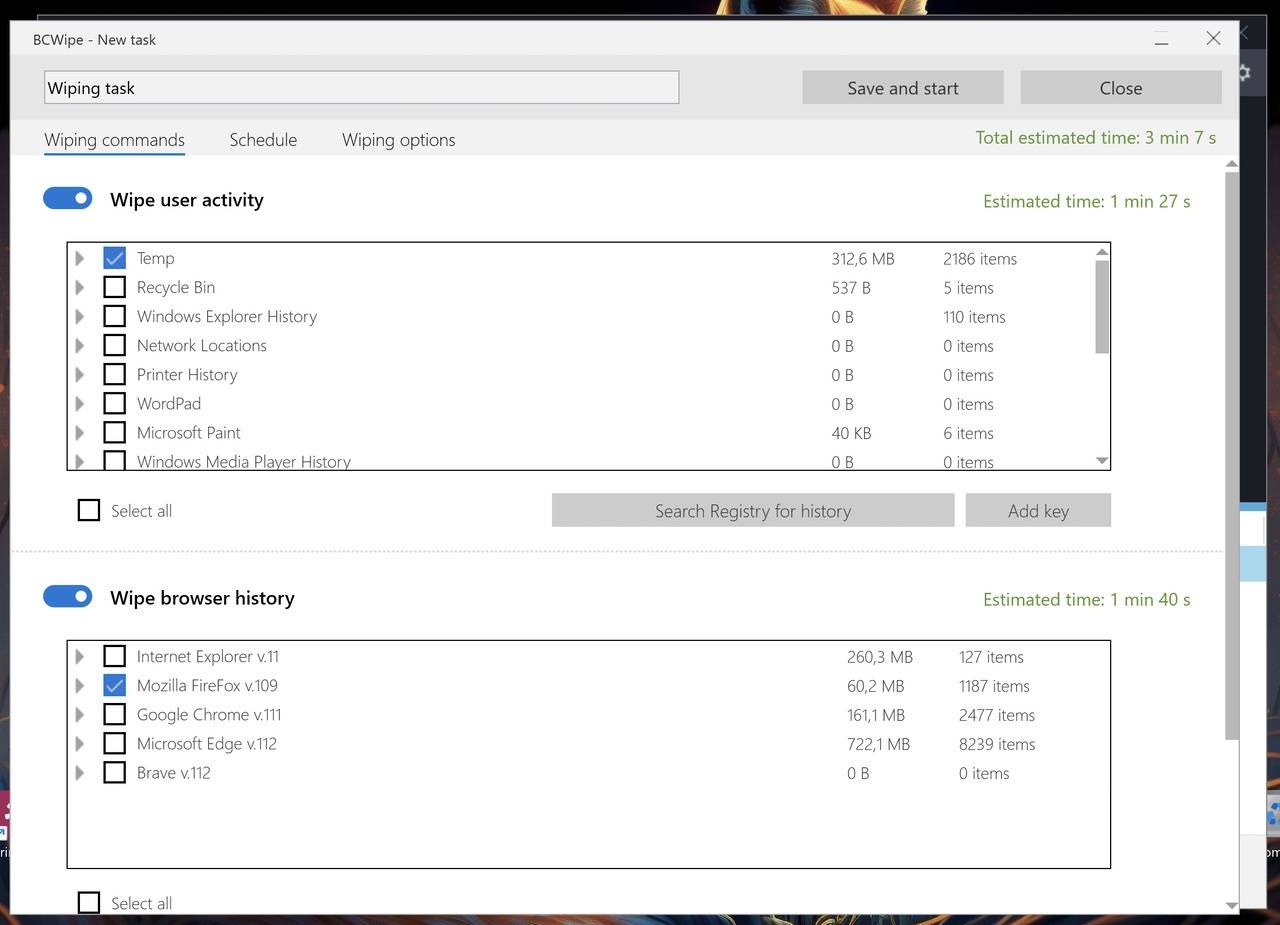This screenshot has height=925, width=1280.
Task: Enable the Windows Explorer History checkbox
Action: click(115, 316)
